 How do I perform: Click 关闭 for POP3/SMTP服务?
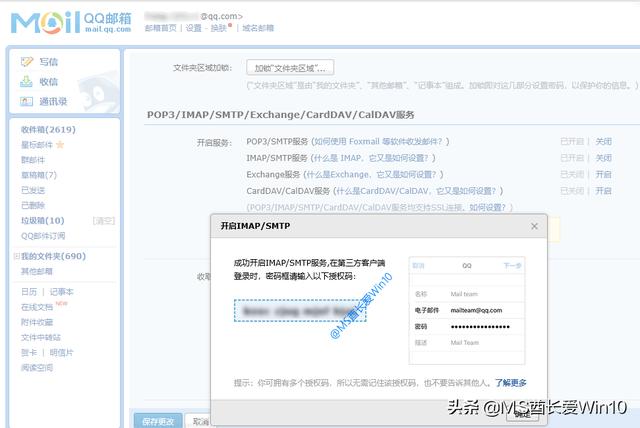[603, 142]
